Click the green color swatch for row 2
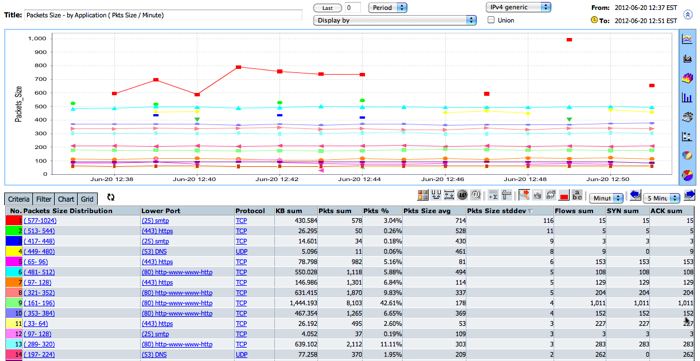700x361 pixels. pyautogui.click(x=14, y=231)
